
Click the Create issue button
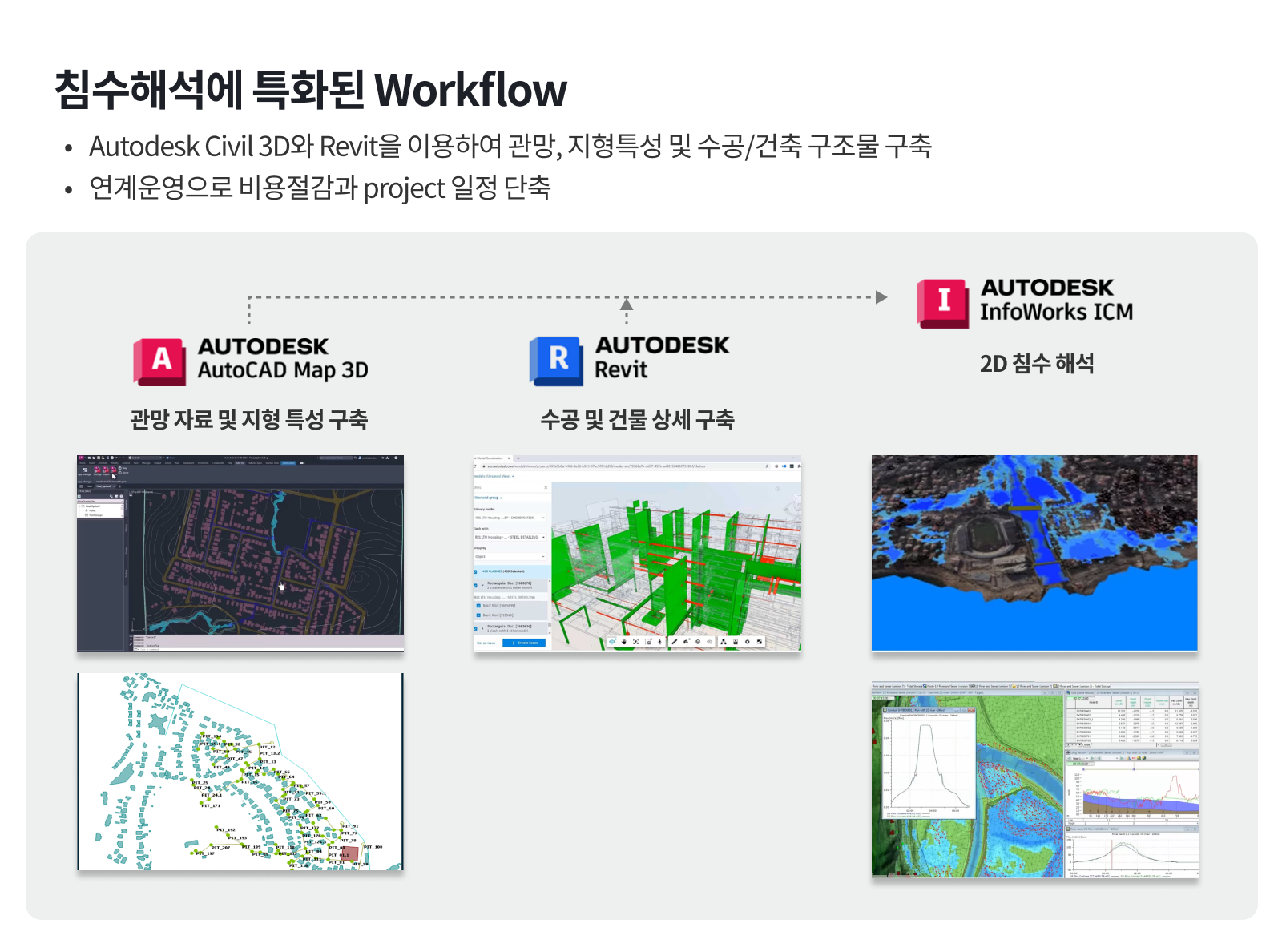[x=524, y=643]
